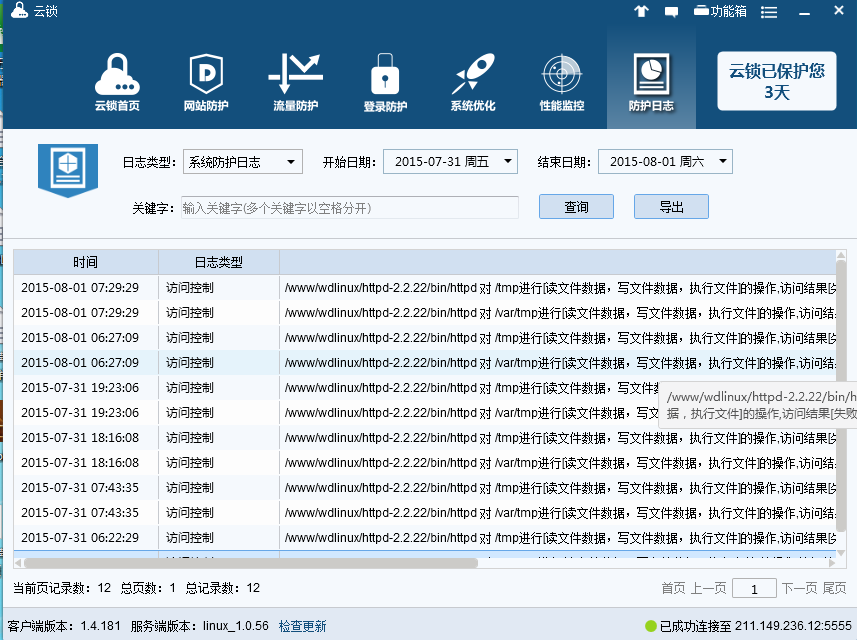The width and height of the screenshot is (857, 640).
Task: Click the horizontal scrollbar under the log table
Action: pyautogui.click(x=250, y=563)
